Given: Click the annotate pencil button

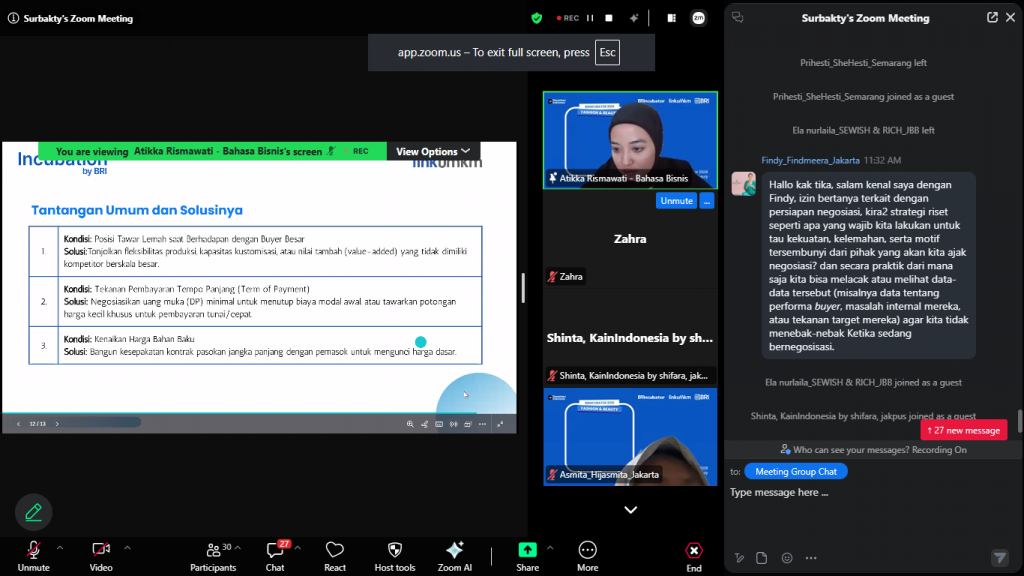Looking at the screenshot, I should pyautogui.click(x=33, y=512).
